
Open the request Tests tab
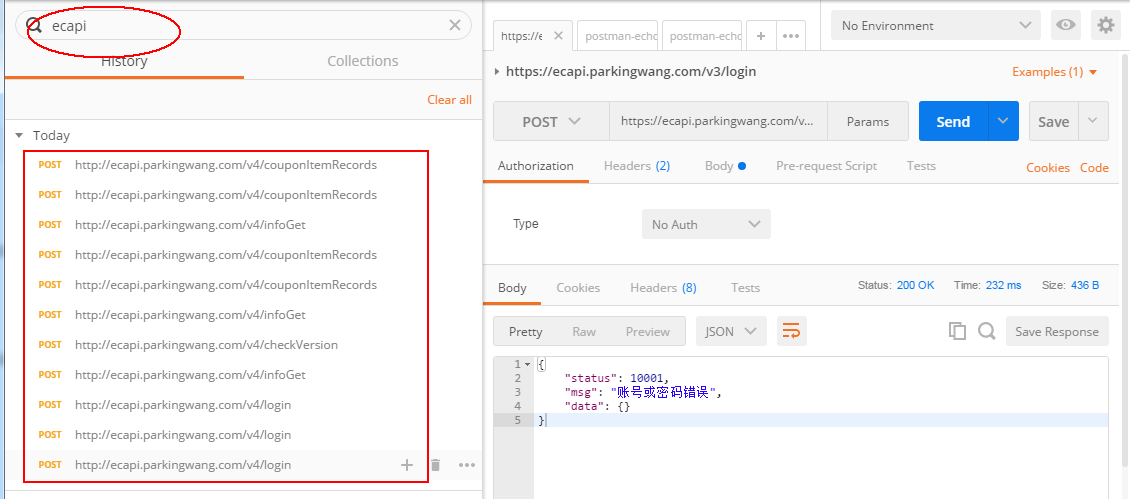tap(921, 166)
